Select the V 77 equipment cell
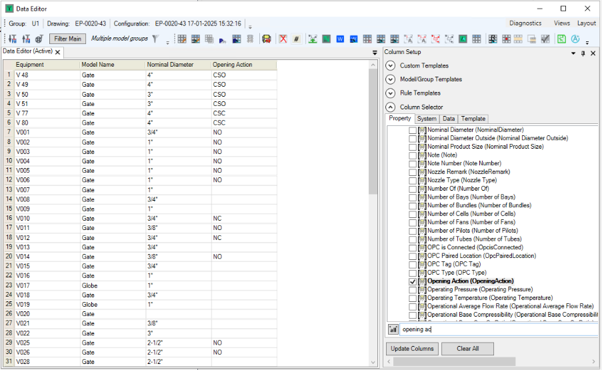602x370 pixels. tap(47, 113)
